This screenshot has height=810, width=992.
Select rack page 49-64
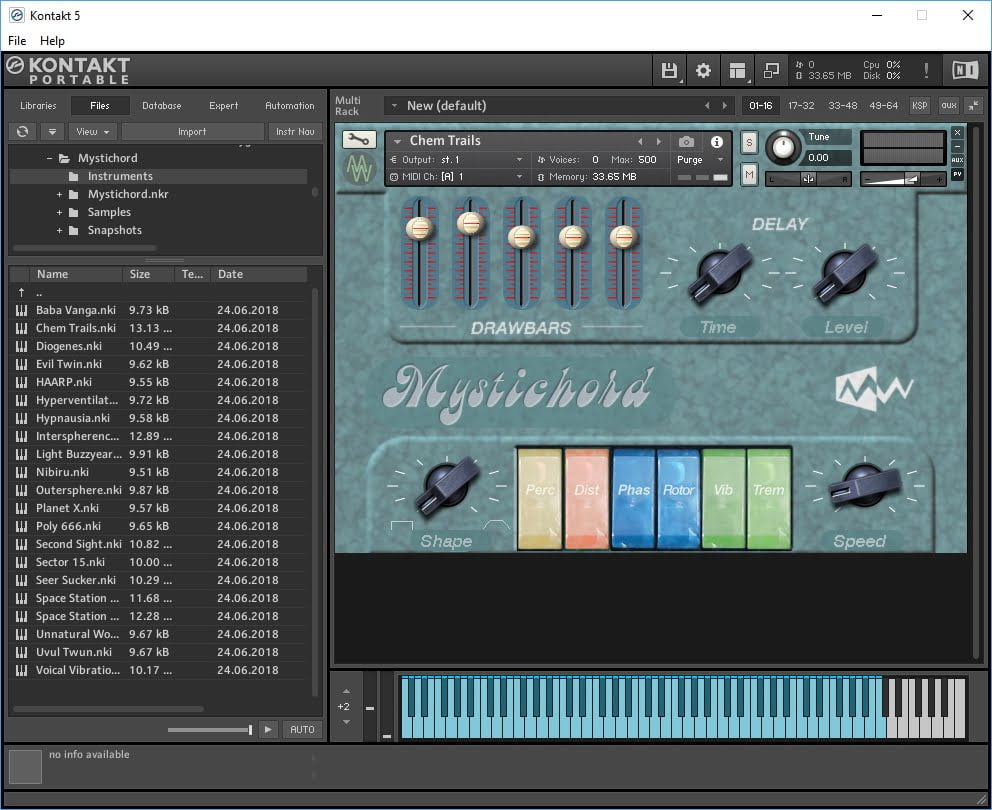point(884,106)
